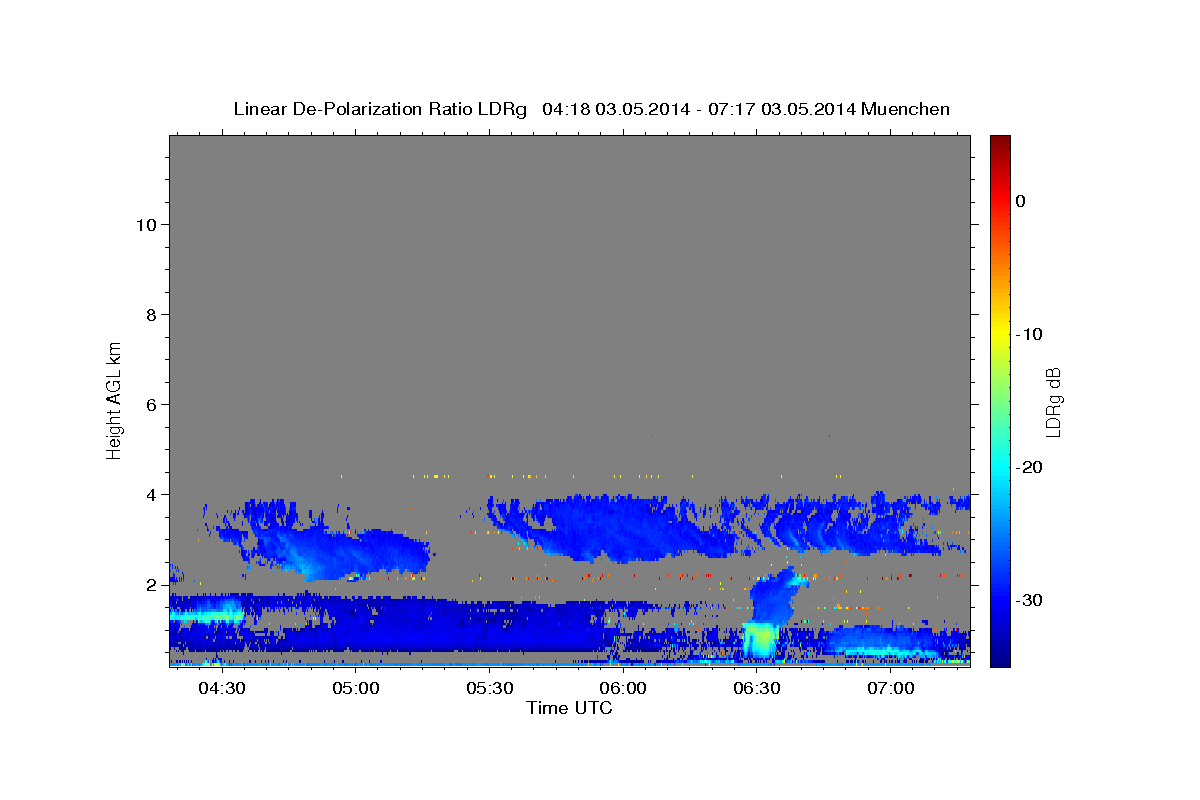Click the 'Time UTC' axis label
Screen dimensions: 1200x800
[570, 708]
